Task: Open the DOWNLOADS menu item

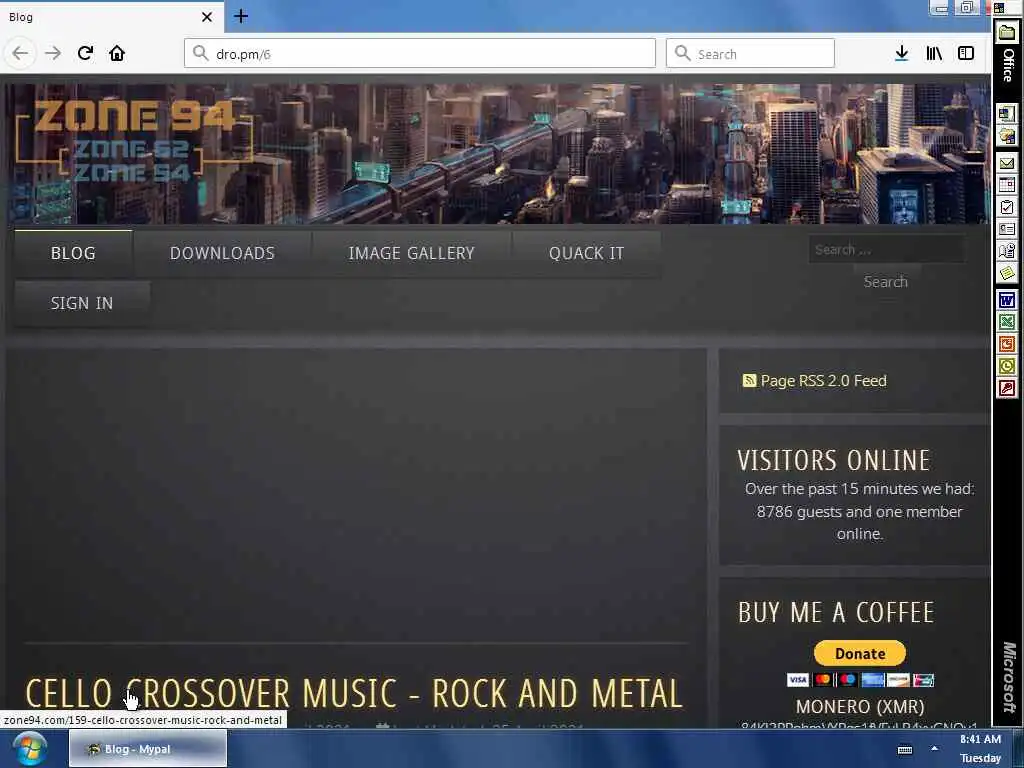Action: [x=222, y=253]
